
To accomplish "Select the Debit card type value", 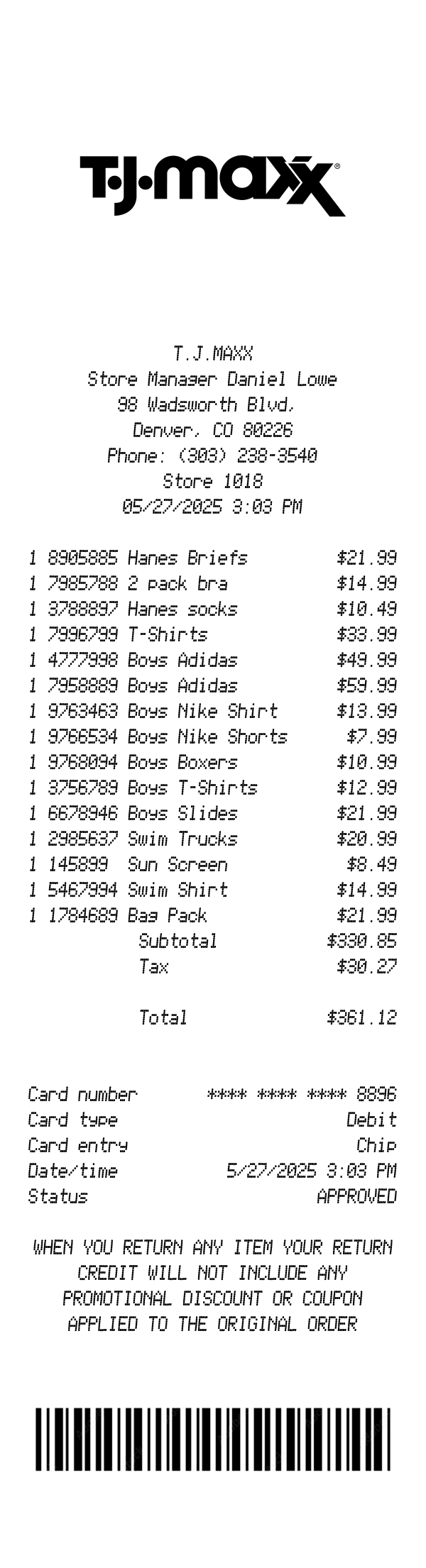I will point(371,1120).
